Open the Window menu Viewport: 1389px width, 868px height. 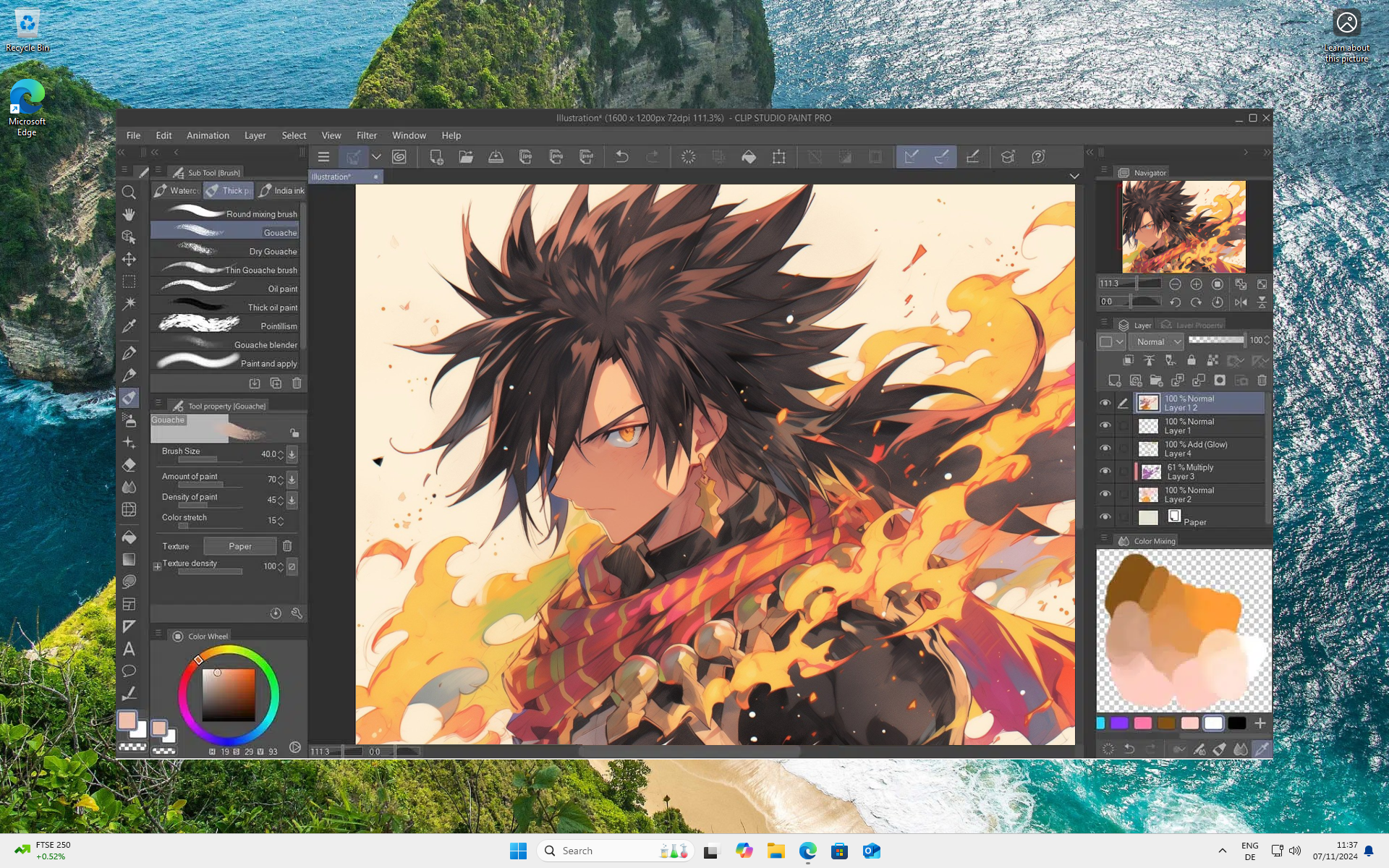pos(409,135)
